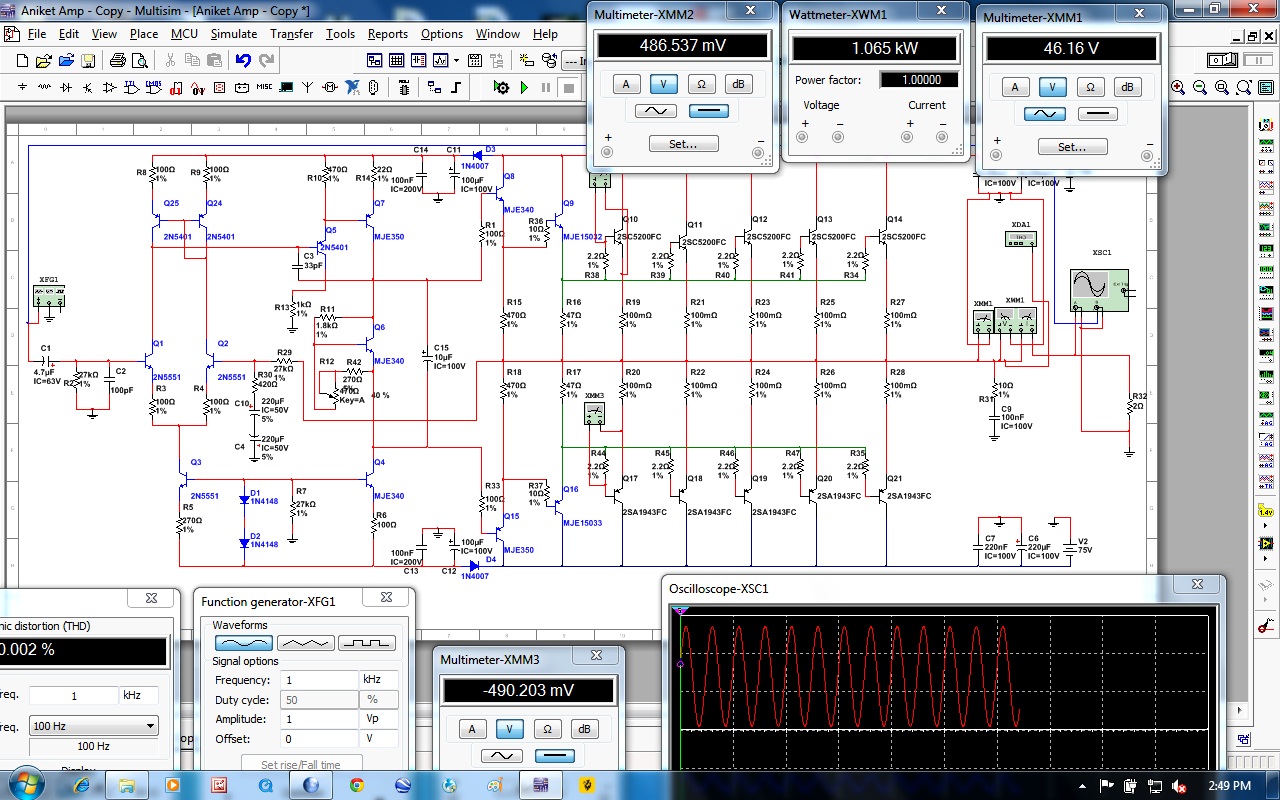This screenshot has width=1280, height=800.
Task: Open the Simulate menu
Action: click(234, 33)
